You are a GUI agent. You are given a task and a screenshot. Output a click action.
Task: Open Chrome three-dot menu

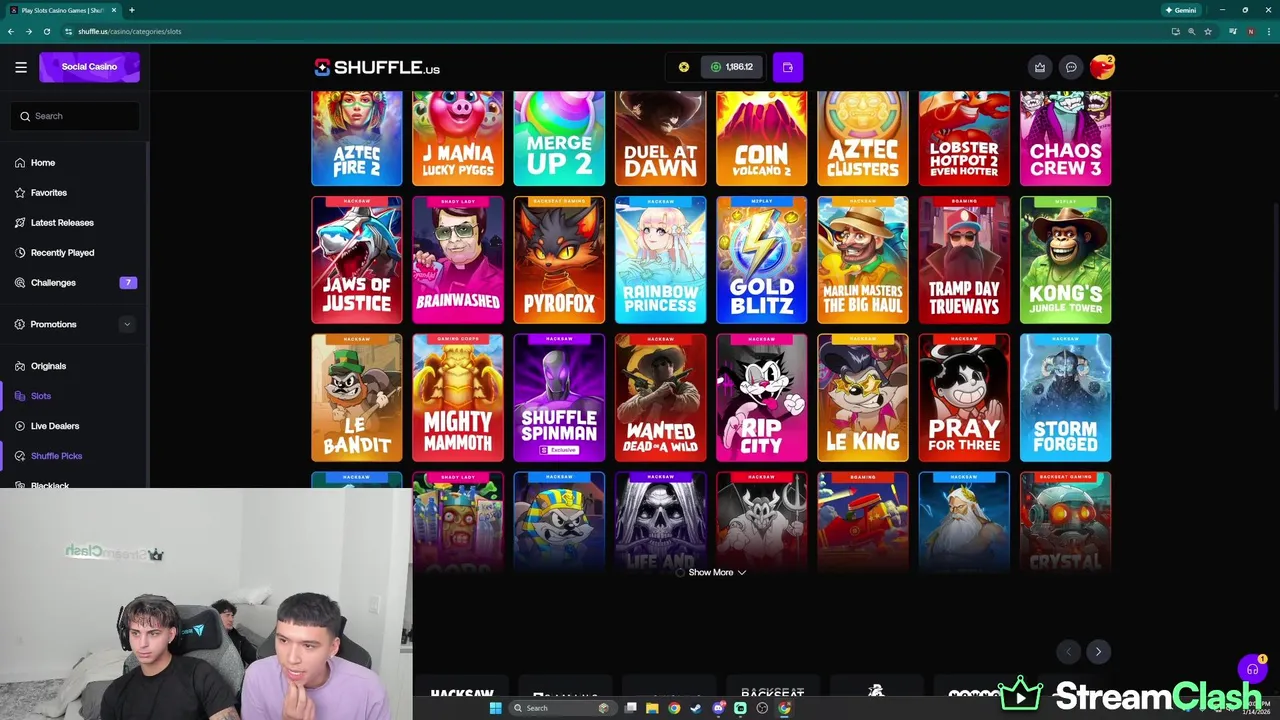(1268, 31)
